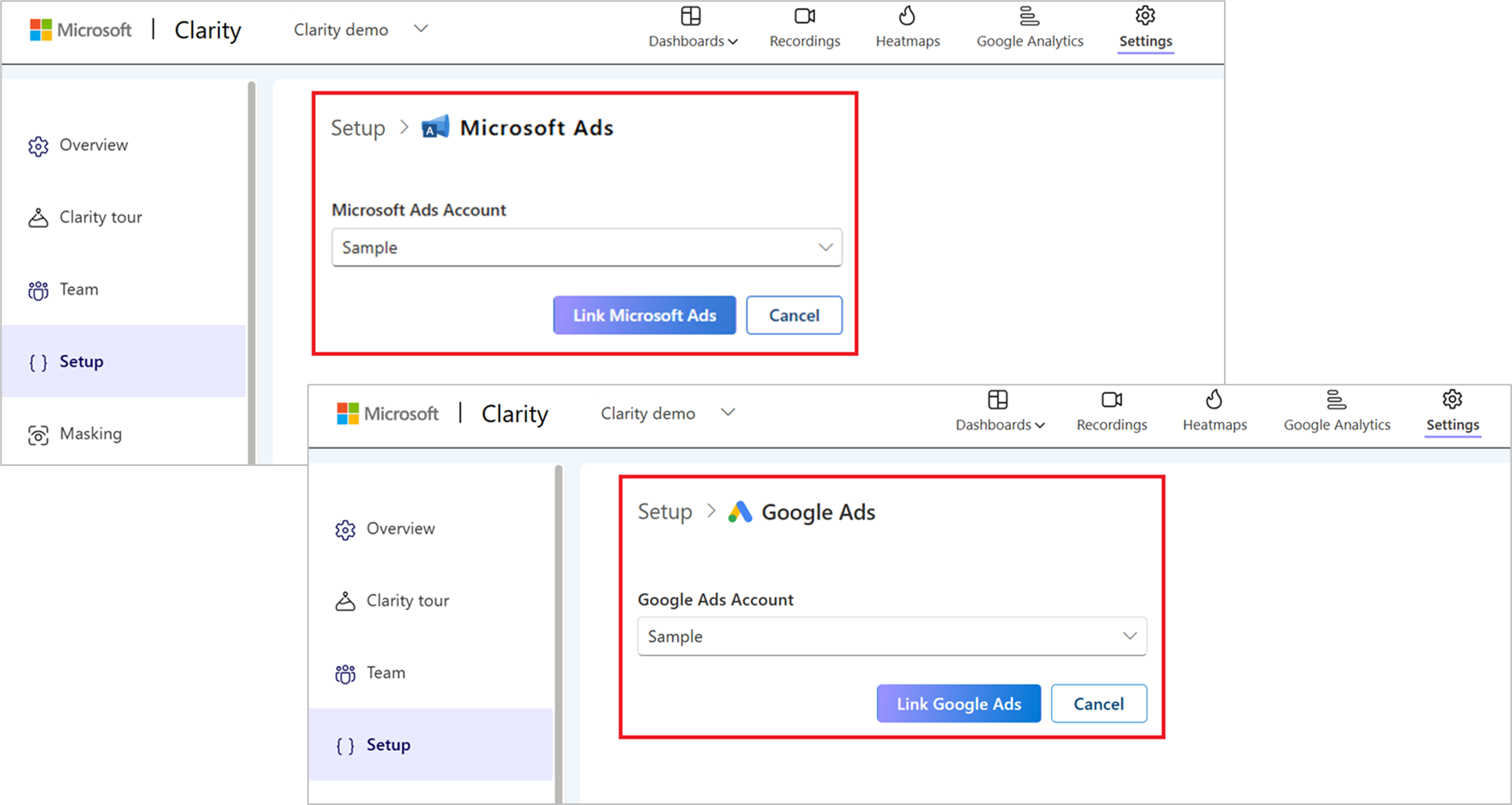The image size is (1512, 805).
Task: Click the sidebar scrollbar in the Microsoft Ads window
Action: tap(252, 273)
